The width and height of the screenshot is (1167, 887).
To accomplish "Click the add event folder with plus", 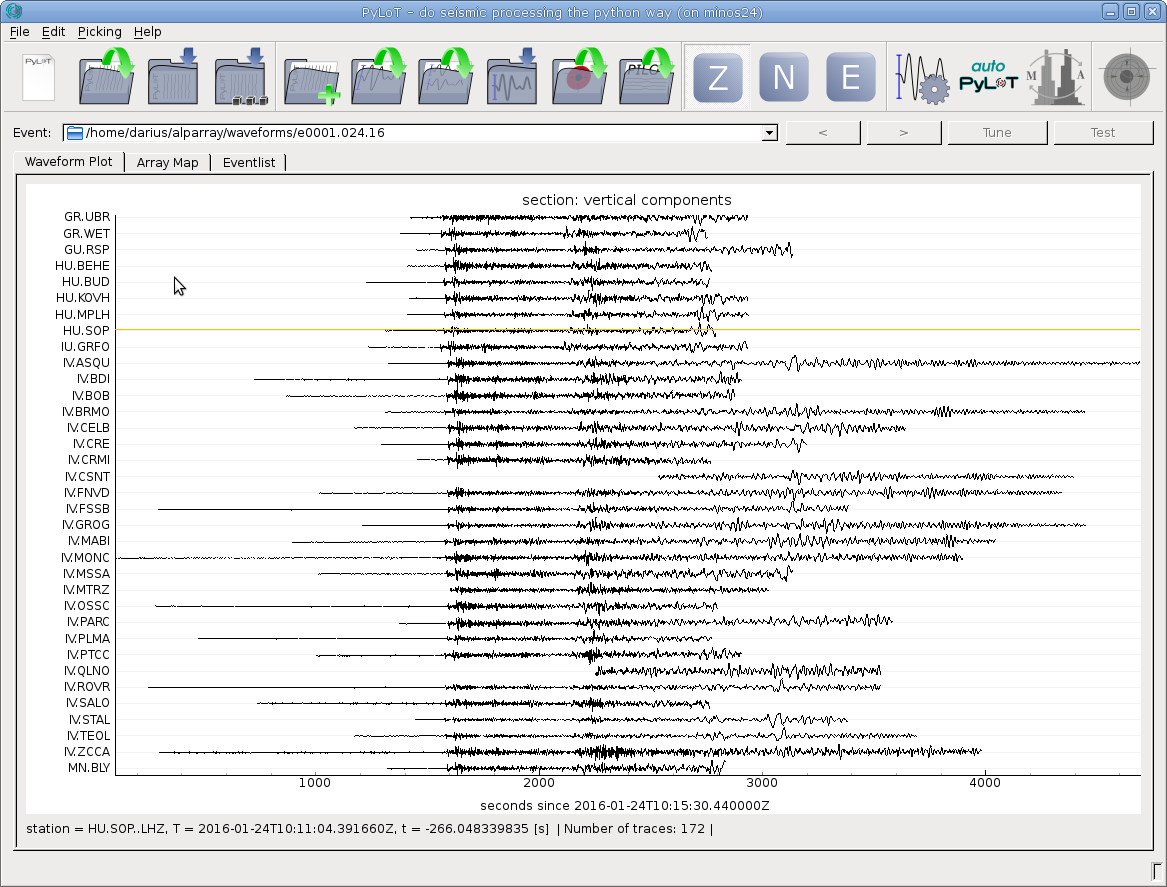I will (310, 78).
